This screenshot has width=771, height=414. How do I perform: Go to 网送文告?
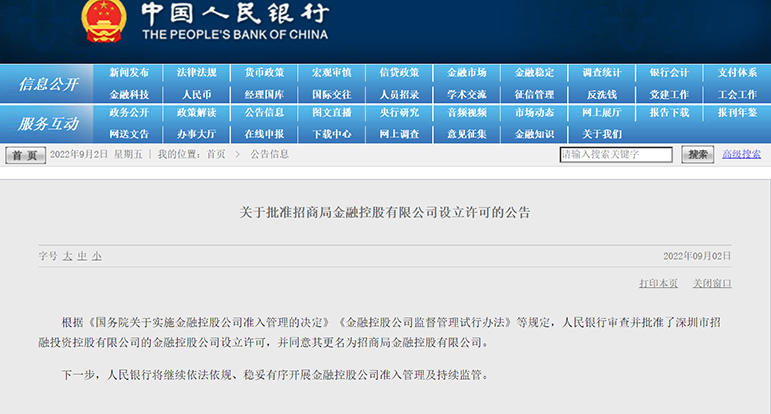[x=129, y=134]
